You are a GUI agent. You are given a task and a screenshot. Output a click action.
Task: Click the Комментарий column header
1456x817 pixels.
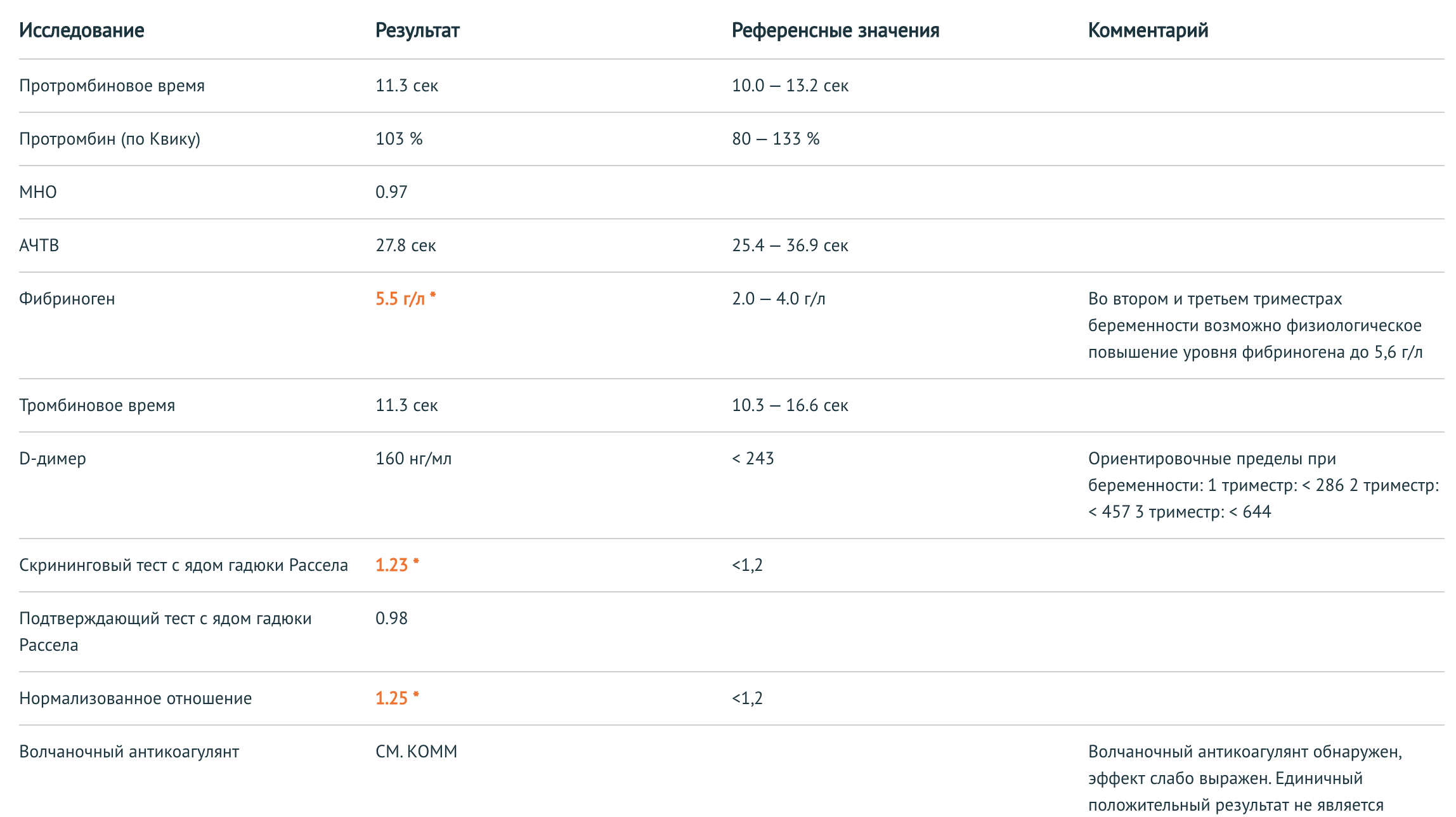(x=1148, y=30)
